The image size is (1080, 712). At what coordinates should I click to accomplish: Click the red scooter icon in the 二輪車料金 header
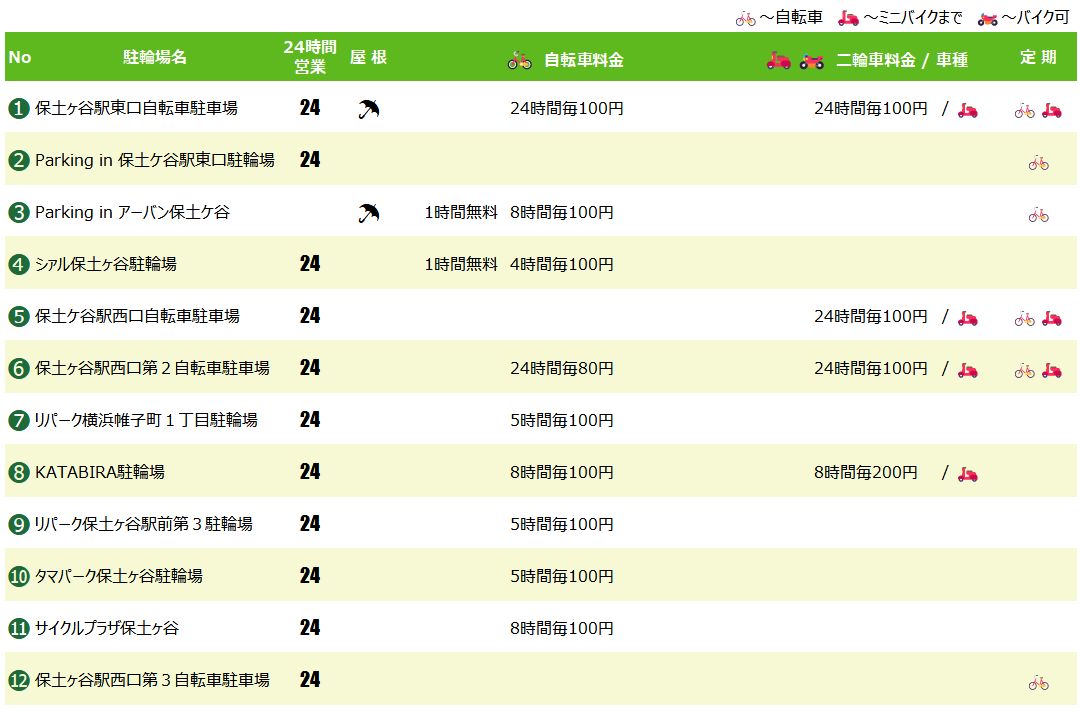(778, 61)
